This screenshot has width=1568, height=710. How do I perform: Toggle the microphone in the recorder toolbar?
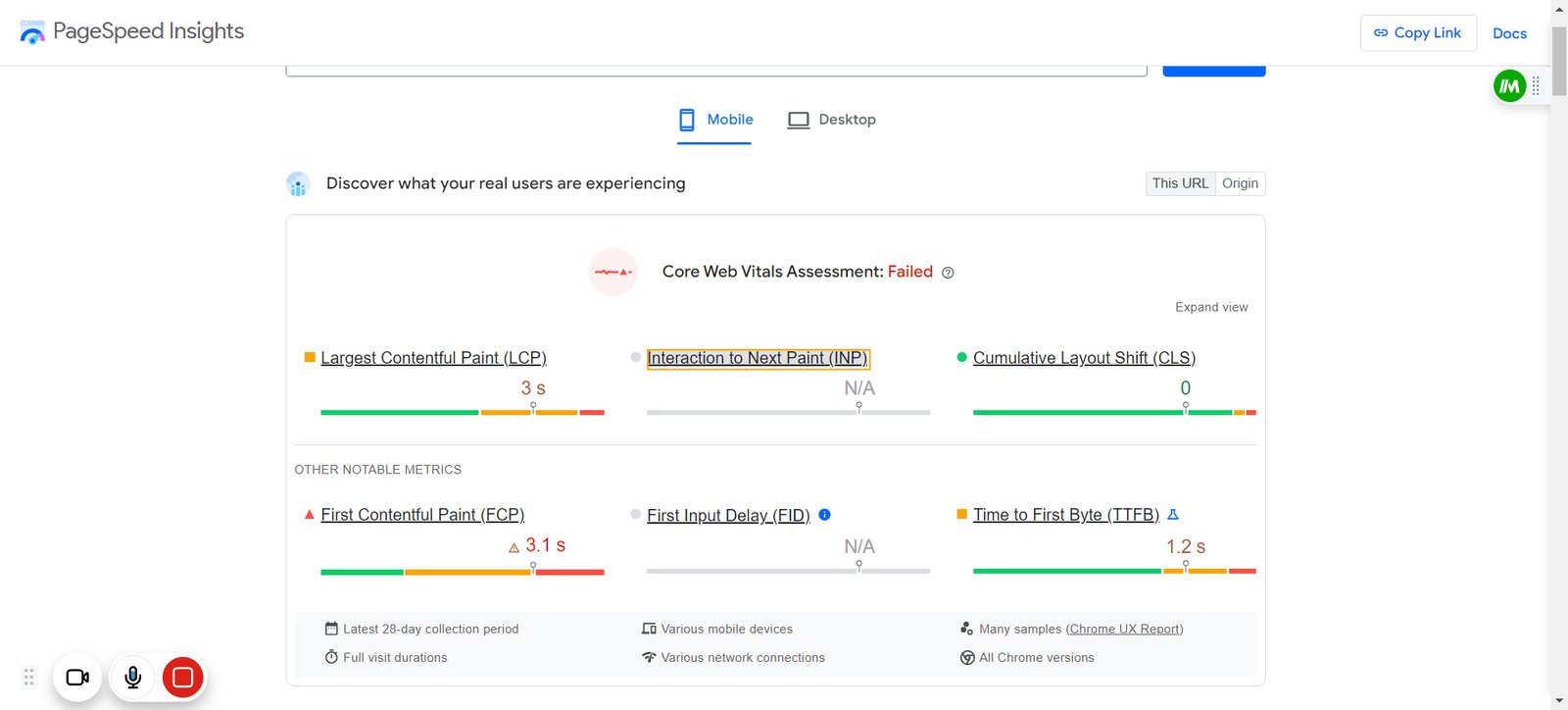coord(133,678)
